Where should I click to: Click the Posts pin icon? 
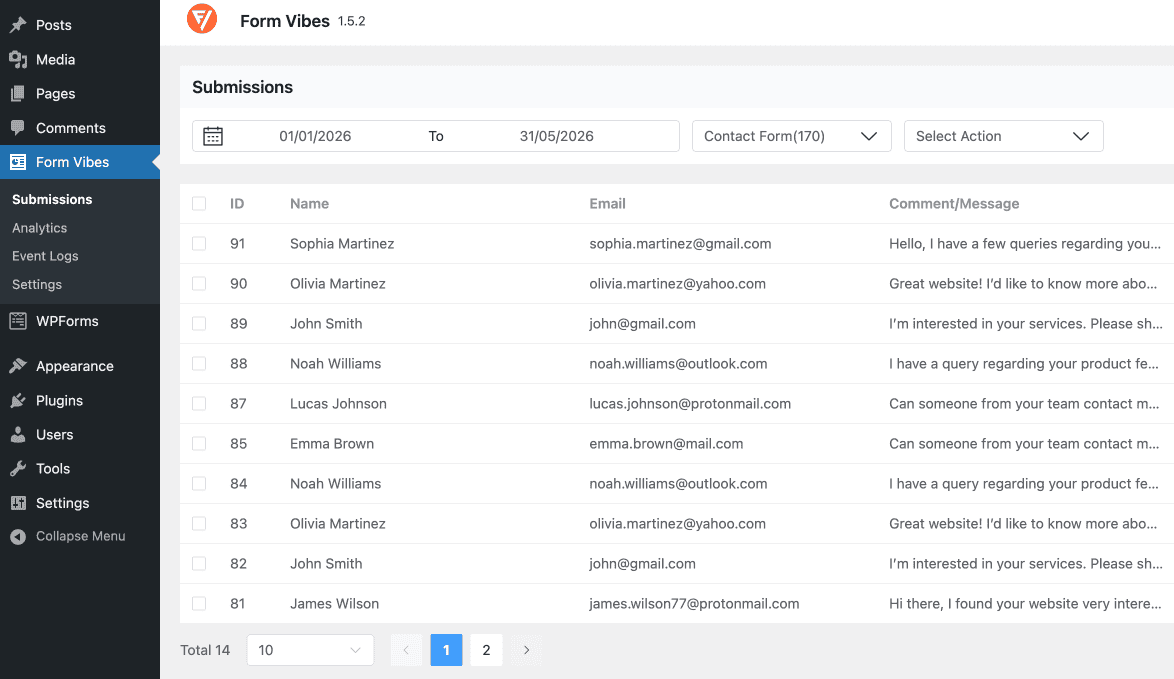coord(18,25)
